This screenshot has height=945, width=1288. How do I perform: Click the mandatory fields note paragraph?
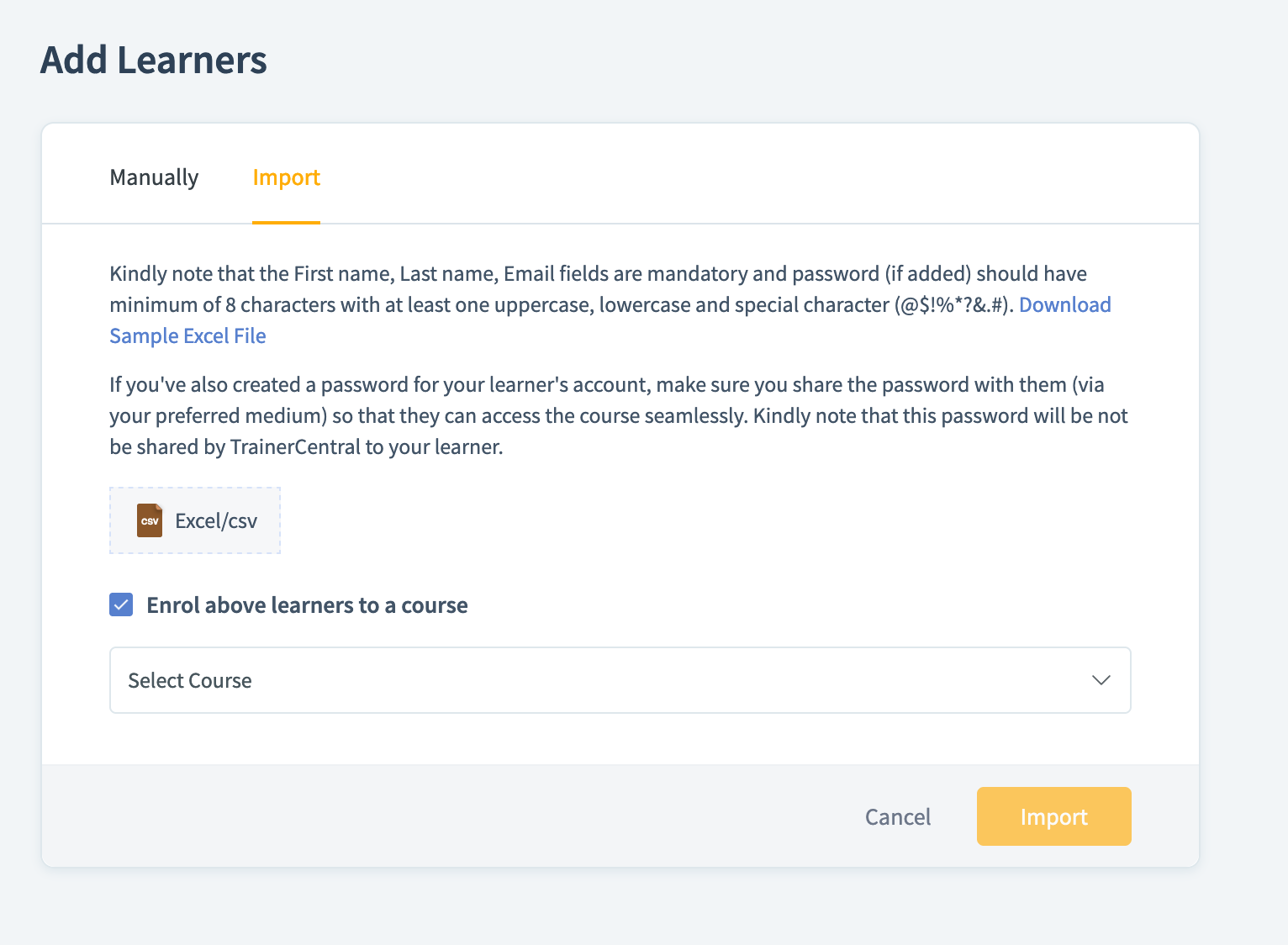click(x=610, y=304)
